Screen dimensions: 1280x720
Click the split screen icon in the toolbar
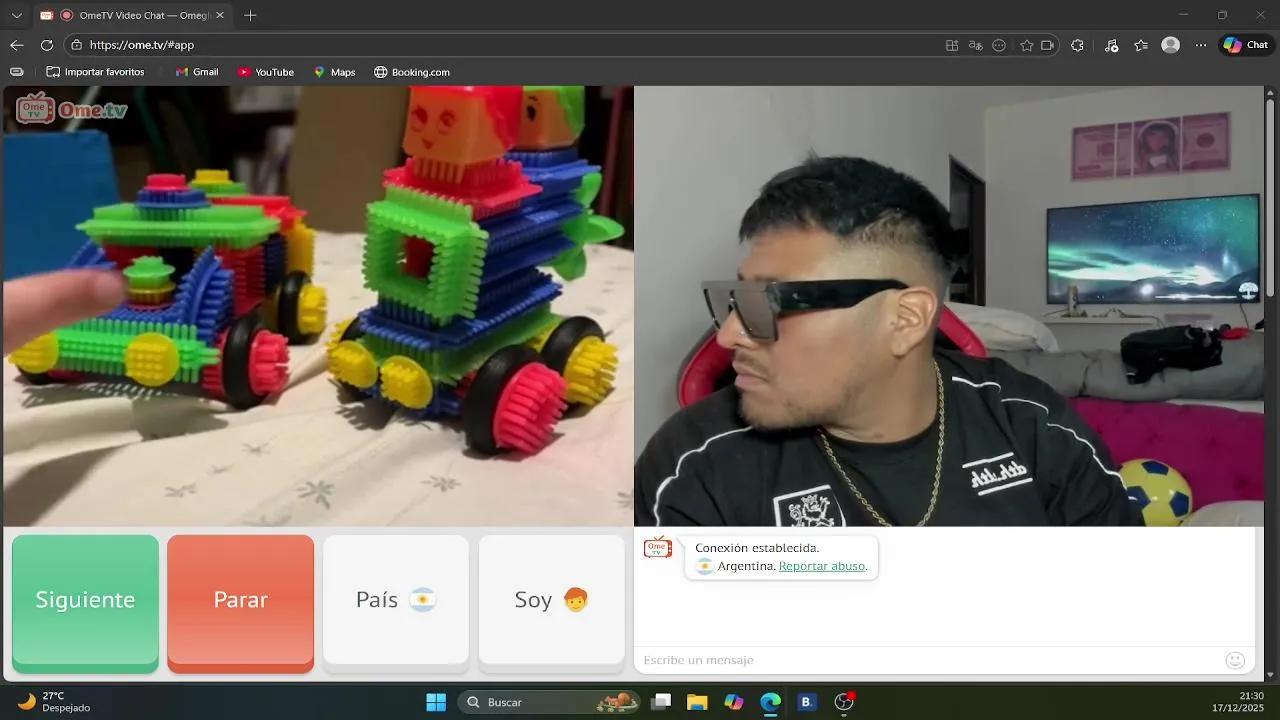(952, 45)
